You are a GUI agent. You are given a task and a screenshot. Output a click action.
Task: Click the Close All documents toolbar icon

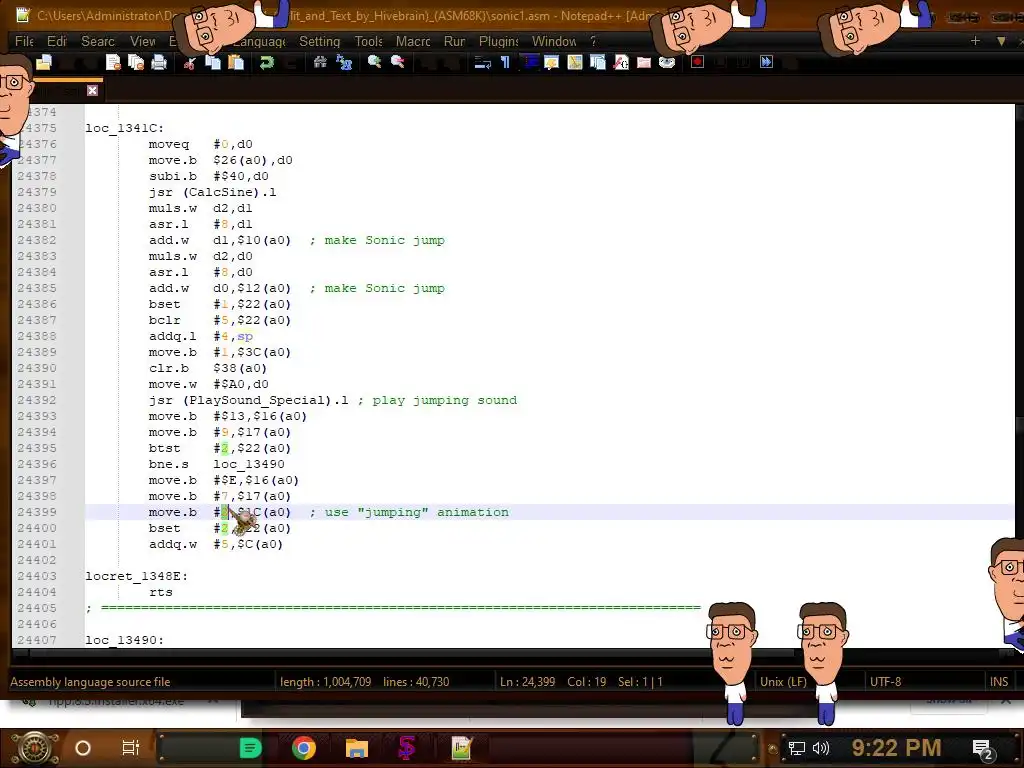point(136,63)
